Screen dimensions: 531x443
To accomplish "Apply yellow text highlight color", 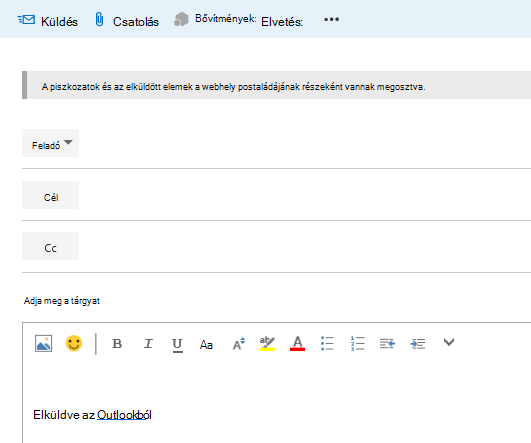I will pos(267,343).
